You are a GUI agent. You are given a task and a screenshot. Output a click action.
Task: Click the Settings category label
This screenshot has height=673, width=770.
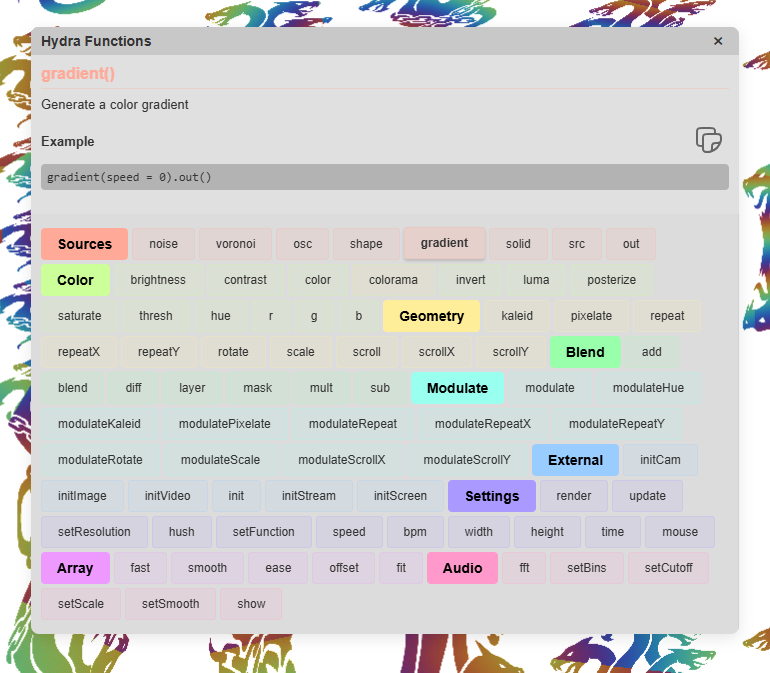(x=492, y=496)
